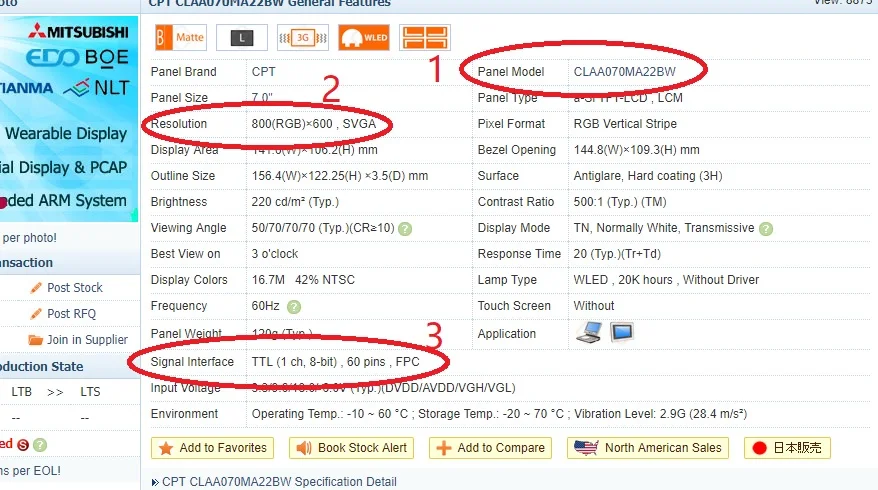Click the Matte surface feature icon
This screenshot has width=878, height=490.
181,38
